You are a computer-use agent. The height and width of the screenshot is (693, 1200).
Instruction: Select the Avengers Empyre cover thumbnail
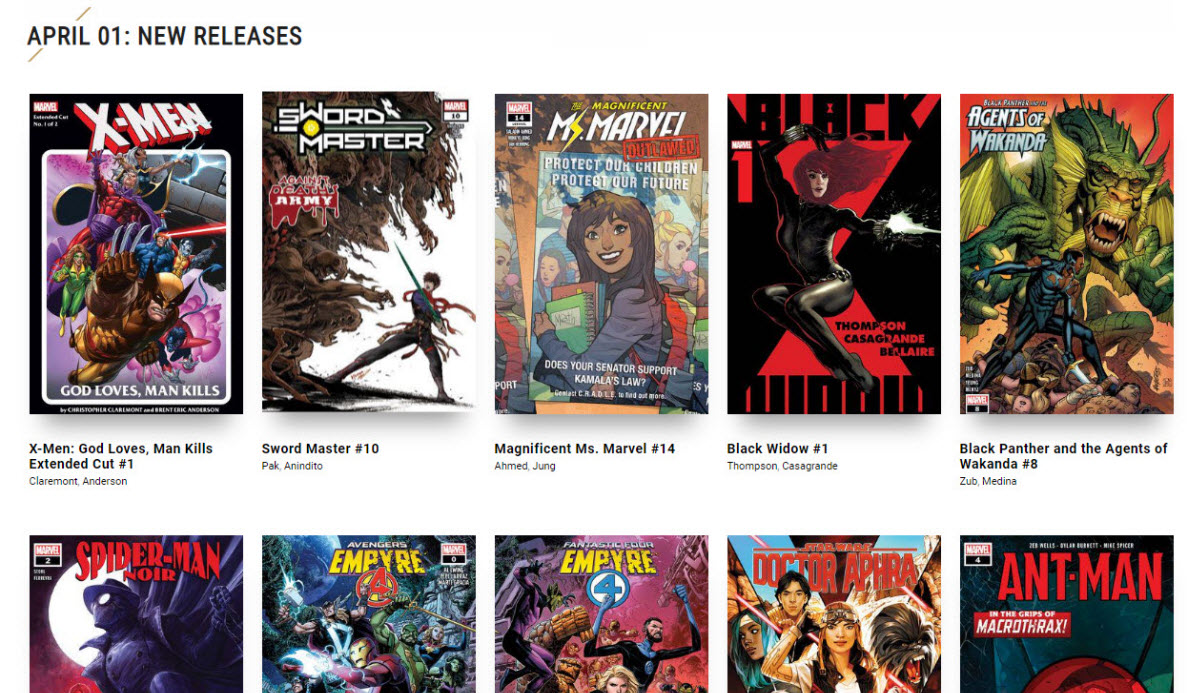(x=369, y=614)
